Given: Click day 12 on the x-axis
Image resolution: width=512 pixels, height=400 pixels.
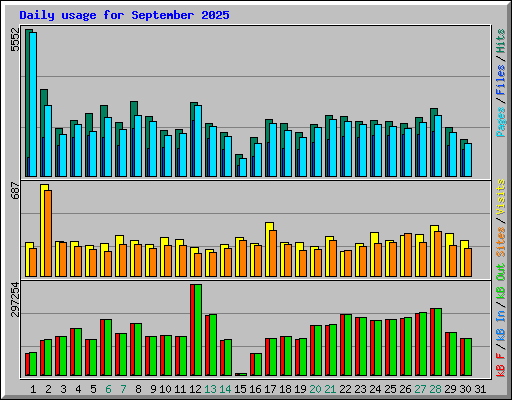Looking at the screenshot, I should pos(195,389).
